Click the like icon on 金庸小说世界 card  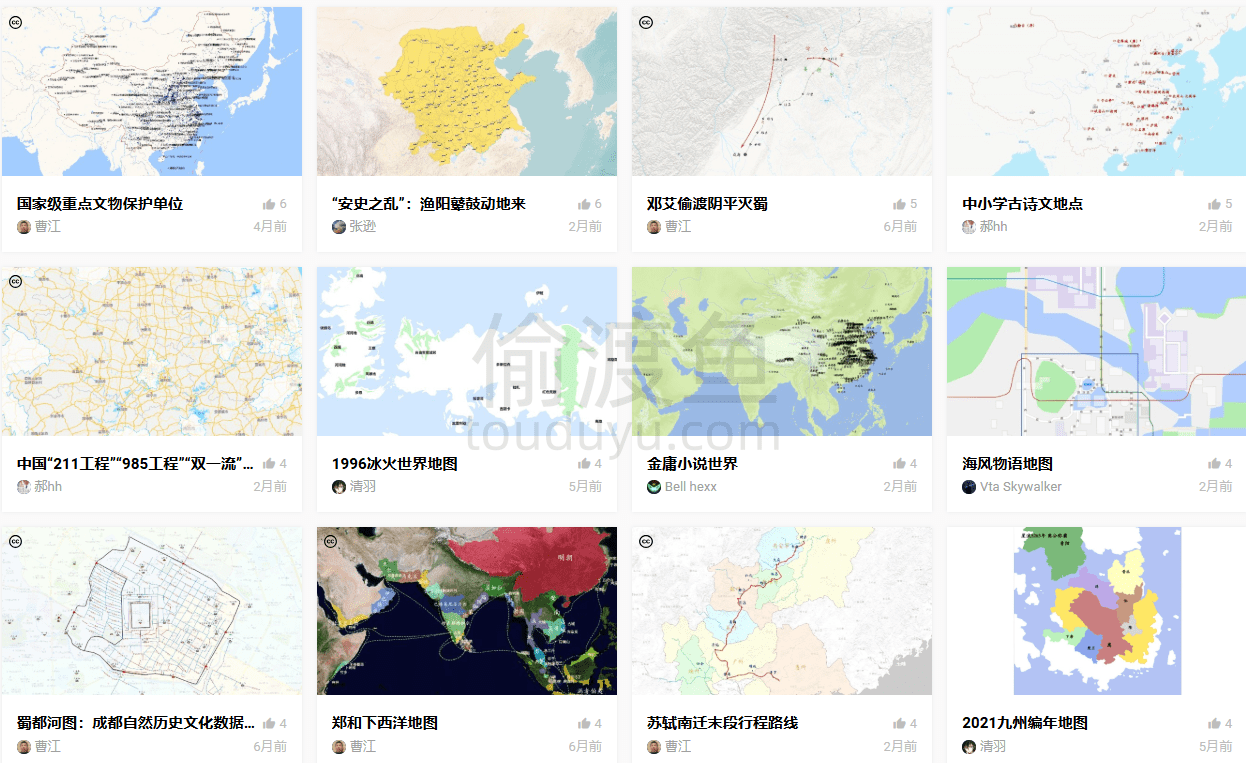pos(899,464)
